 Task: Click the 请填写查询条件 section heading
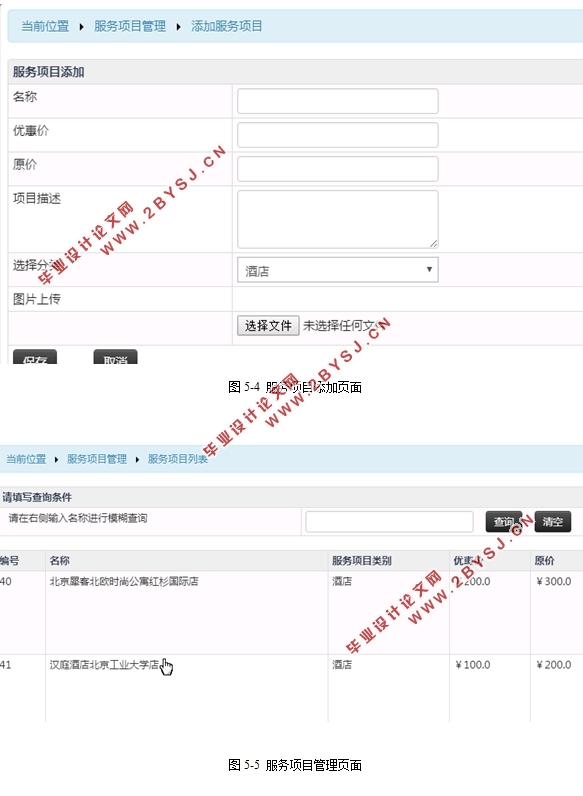[37, 497]
